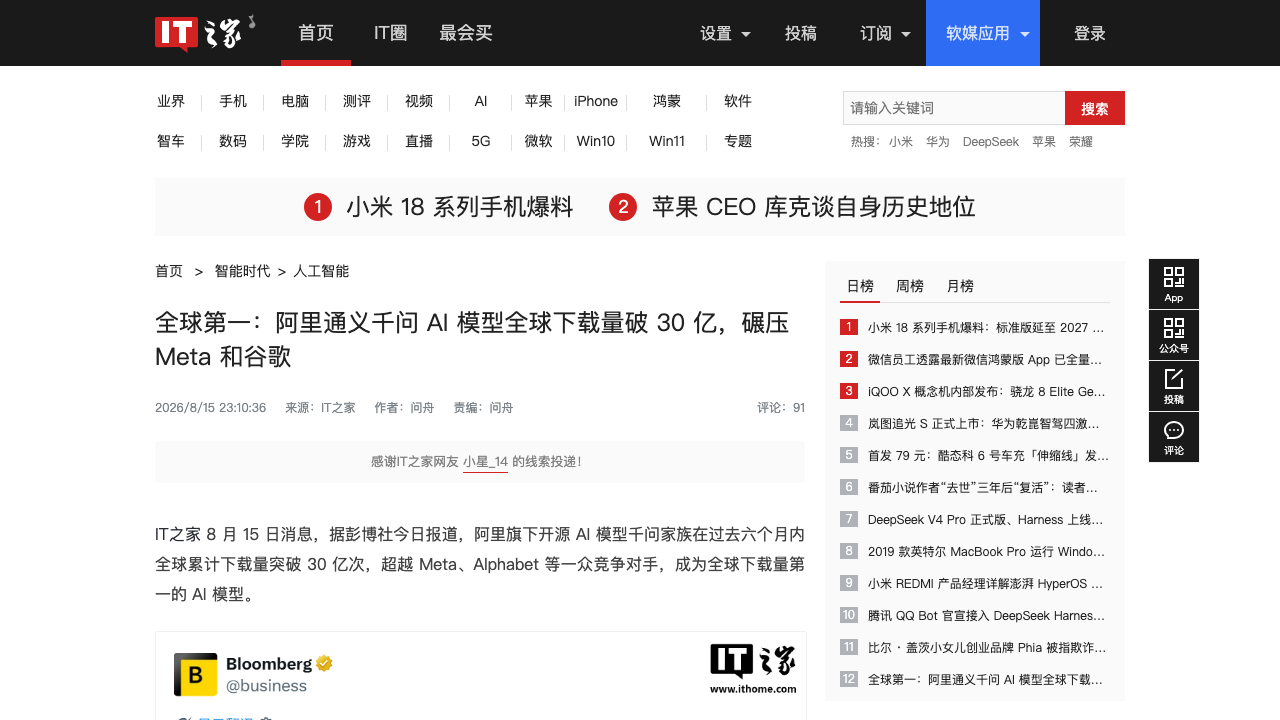Open the 软件 category

738,101
